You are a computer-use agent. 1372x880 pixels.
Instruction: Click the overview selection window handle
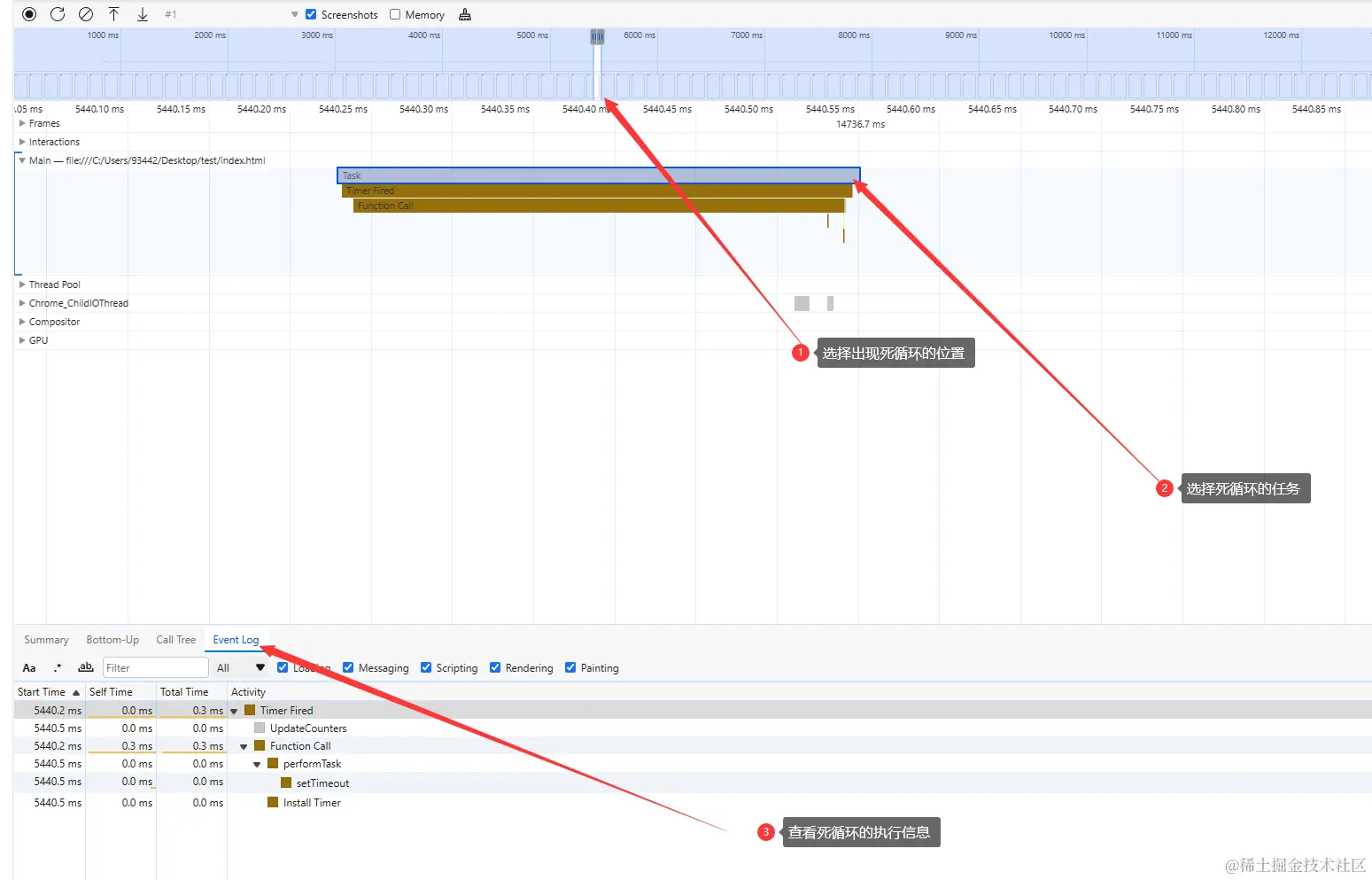[x=597, y=36]
